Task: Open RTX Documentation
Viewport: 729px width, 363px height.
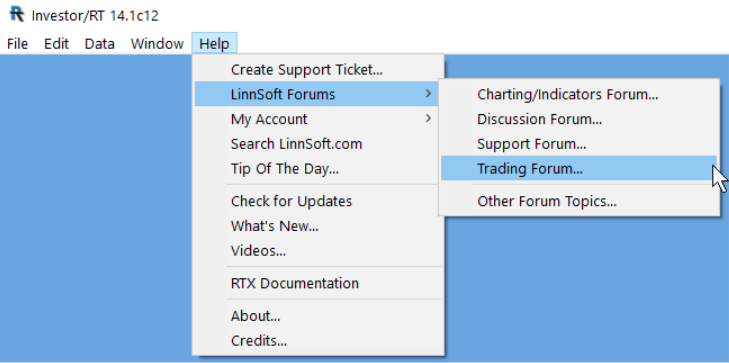Action: click(318, 283)
